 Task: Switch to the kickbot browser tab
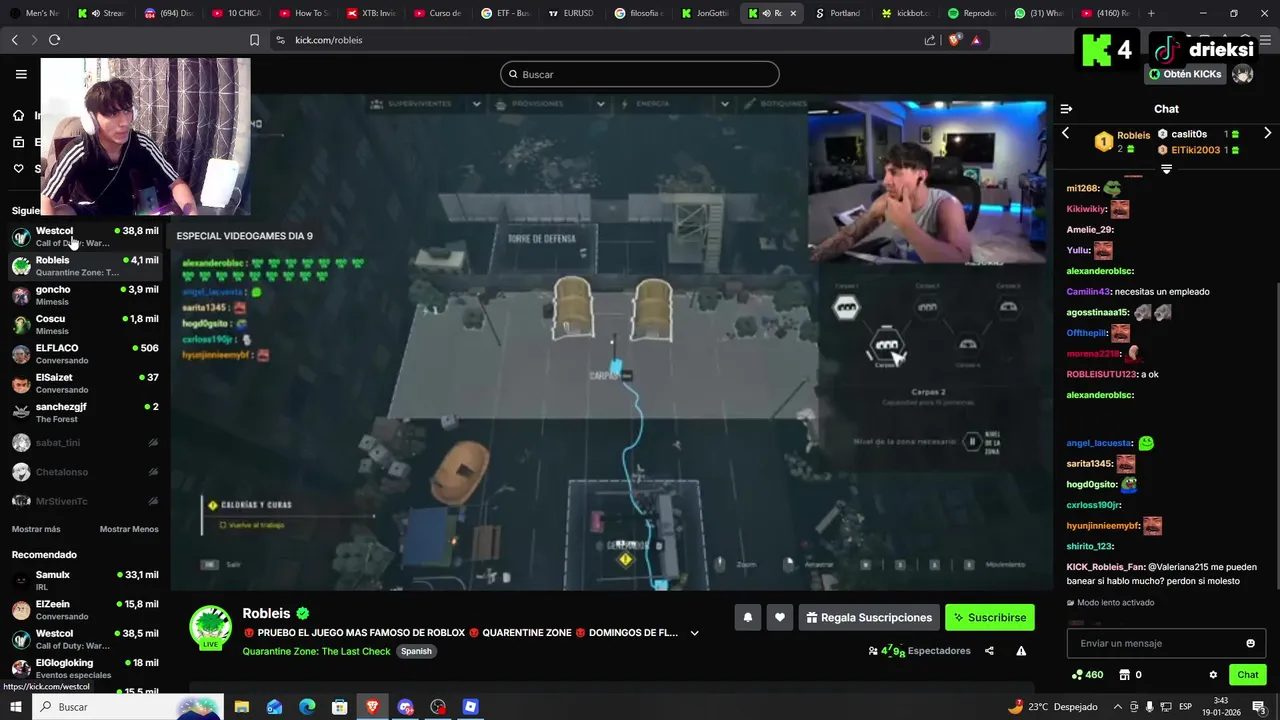click(x=906, y=13)
